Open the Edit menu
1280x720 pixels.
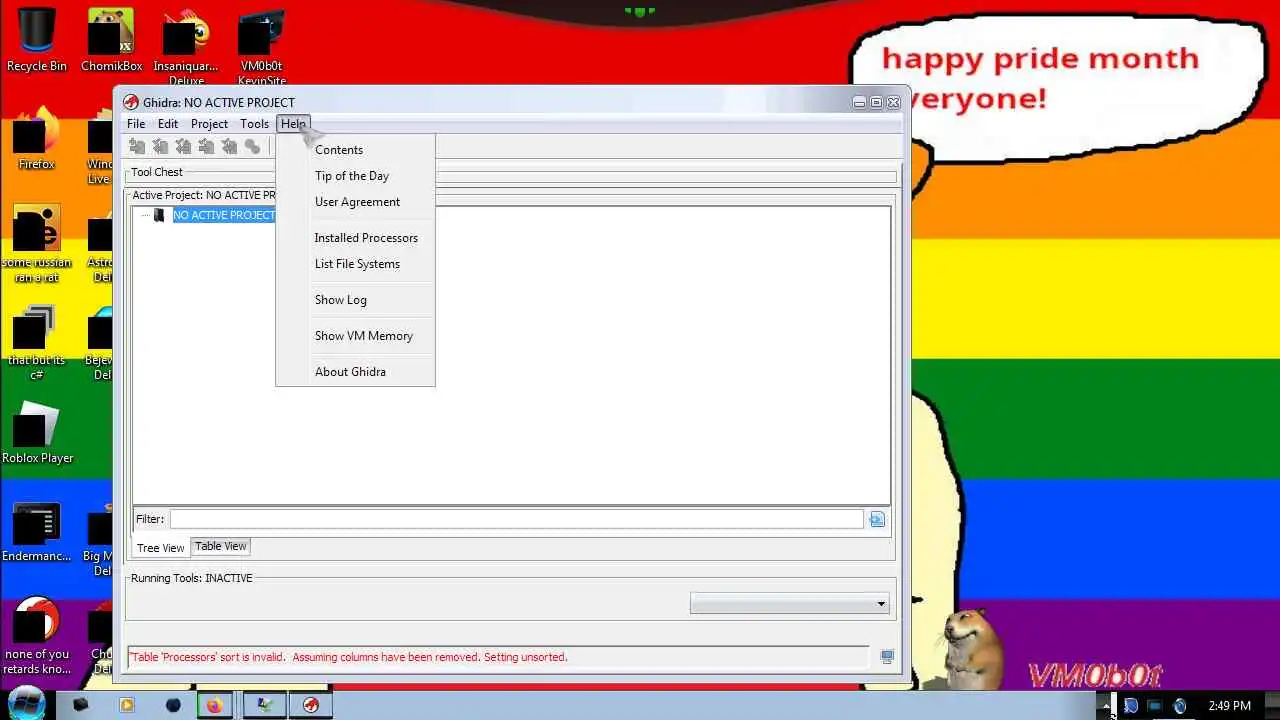pos(168,124)
